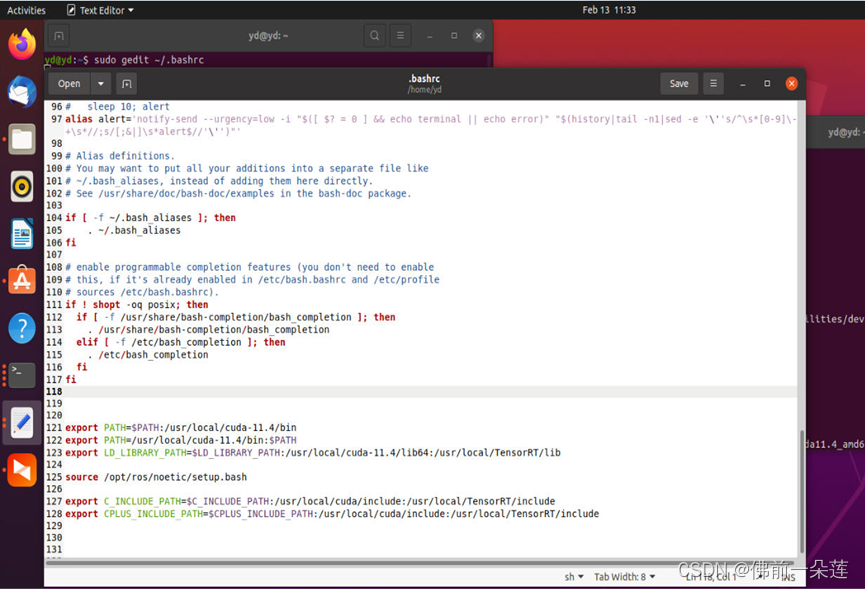
Task: Click Activities in the top bar
Action: pos(26,10)
